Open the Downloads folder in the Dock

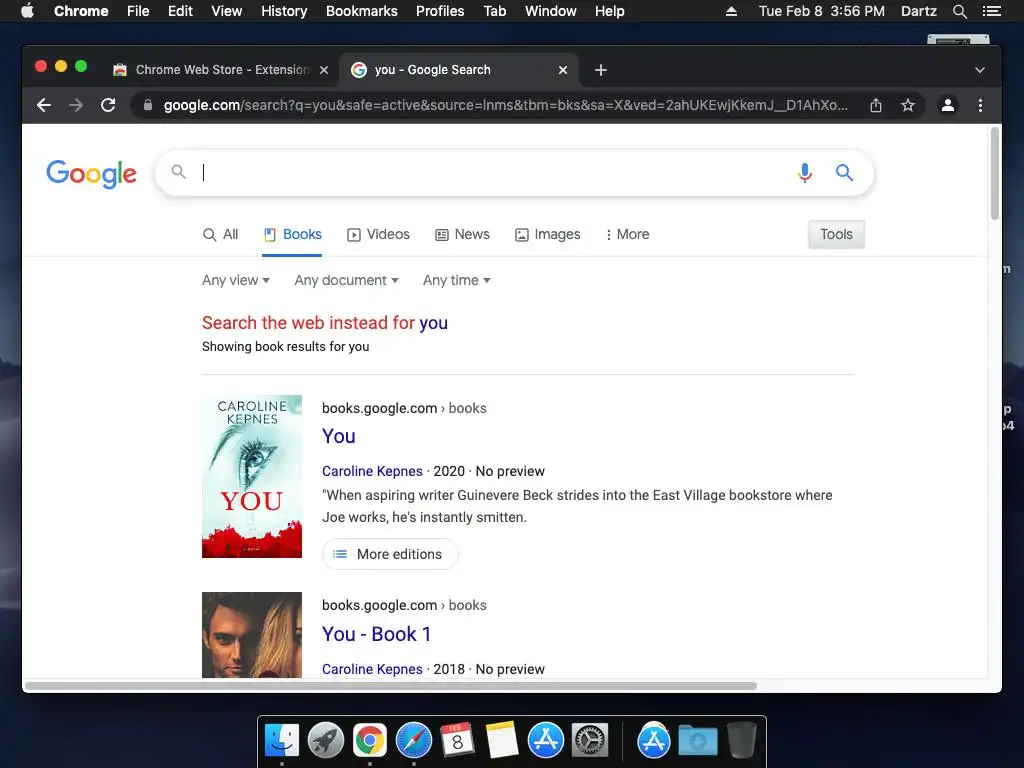(697, 741)
